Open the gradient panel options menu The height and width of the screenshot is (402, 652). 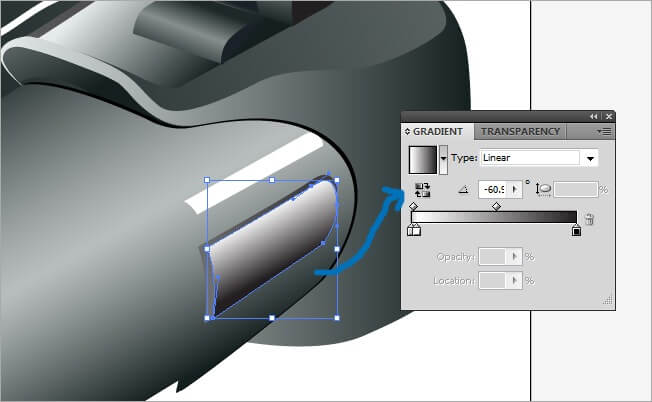point(604,132)
